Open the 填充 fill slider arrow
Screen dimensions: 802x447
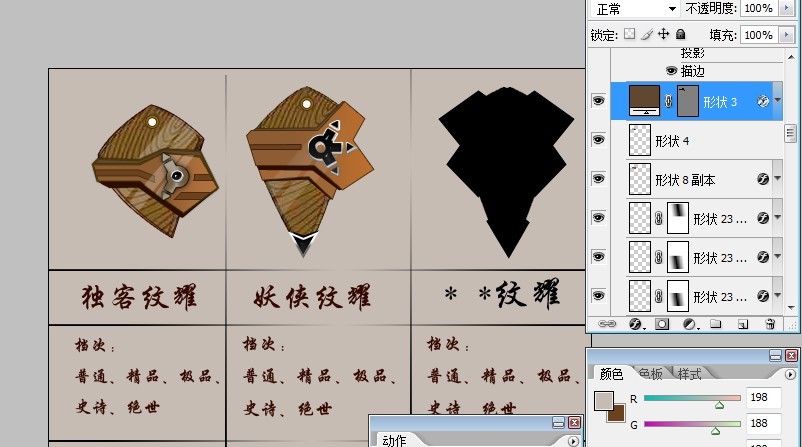786,35
